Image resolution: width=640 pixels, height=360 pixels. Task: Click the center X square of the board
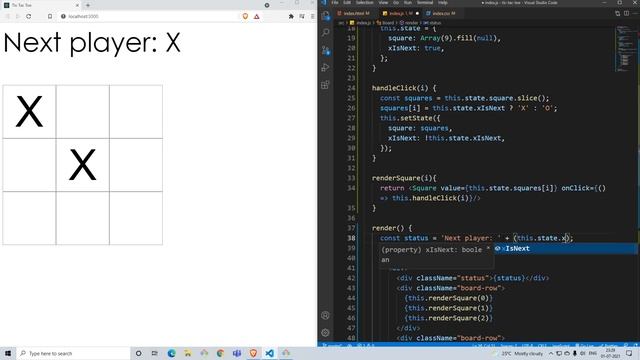pos(82,165)
